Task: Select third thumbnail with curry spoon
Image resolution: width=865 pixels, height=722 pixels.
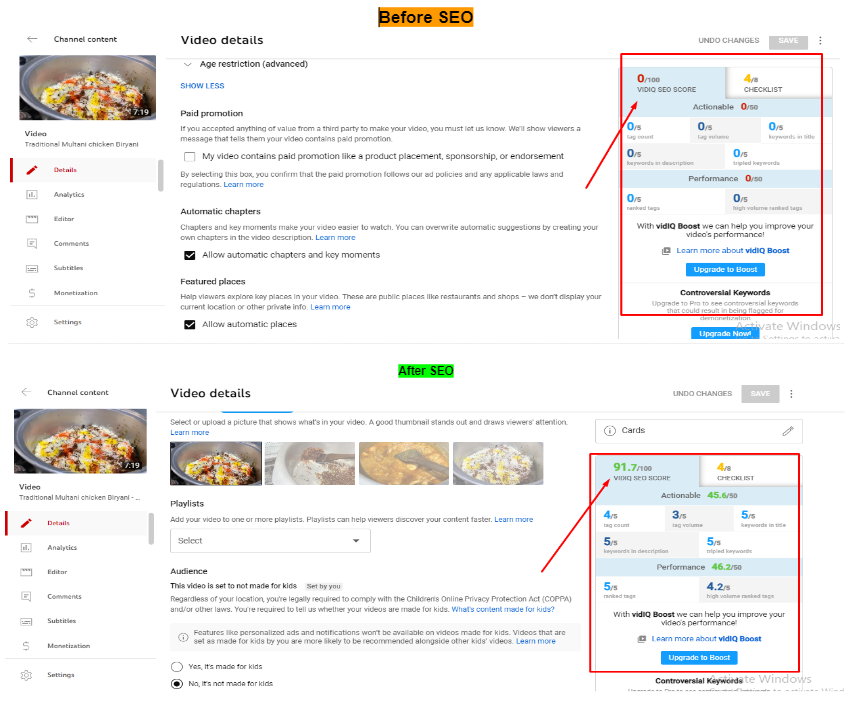Action: 404,463
